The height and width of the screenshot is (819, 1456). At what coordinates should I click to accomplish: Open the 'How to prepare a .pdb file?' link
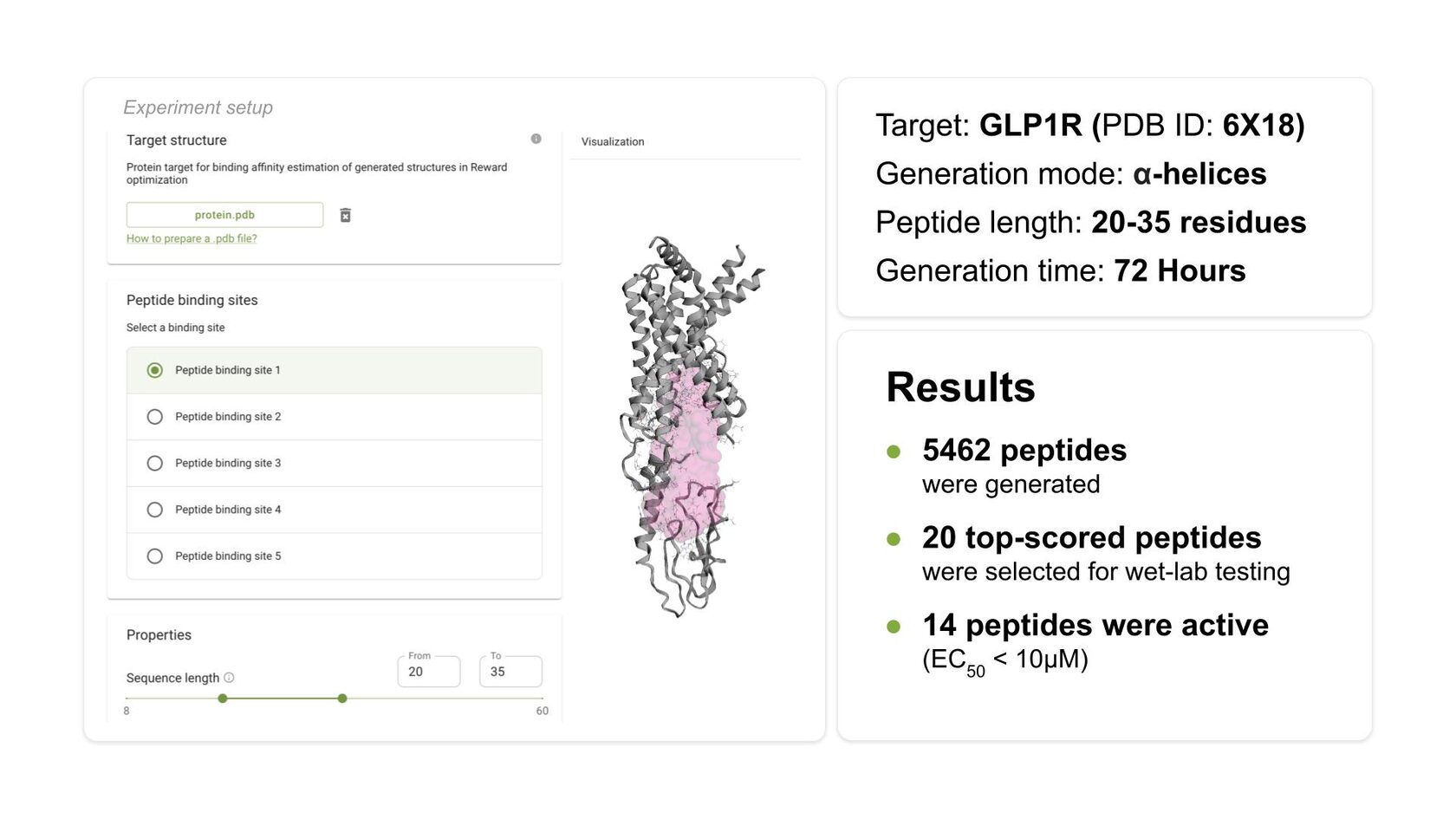tap(192, 238)
